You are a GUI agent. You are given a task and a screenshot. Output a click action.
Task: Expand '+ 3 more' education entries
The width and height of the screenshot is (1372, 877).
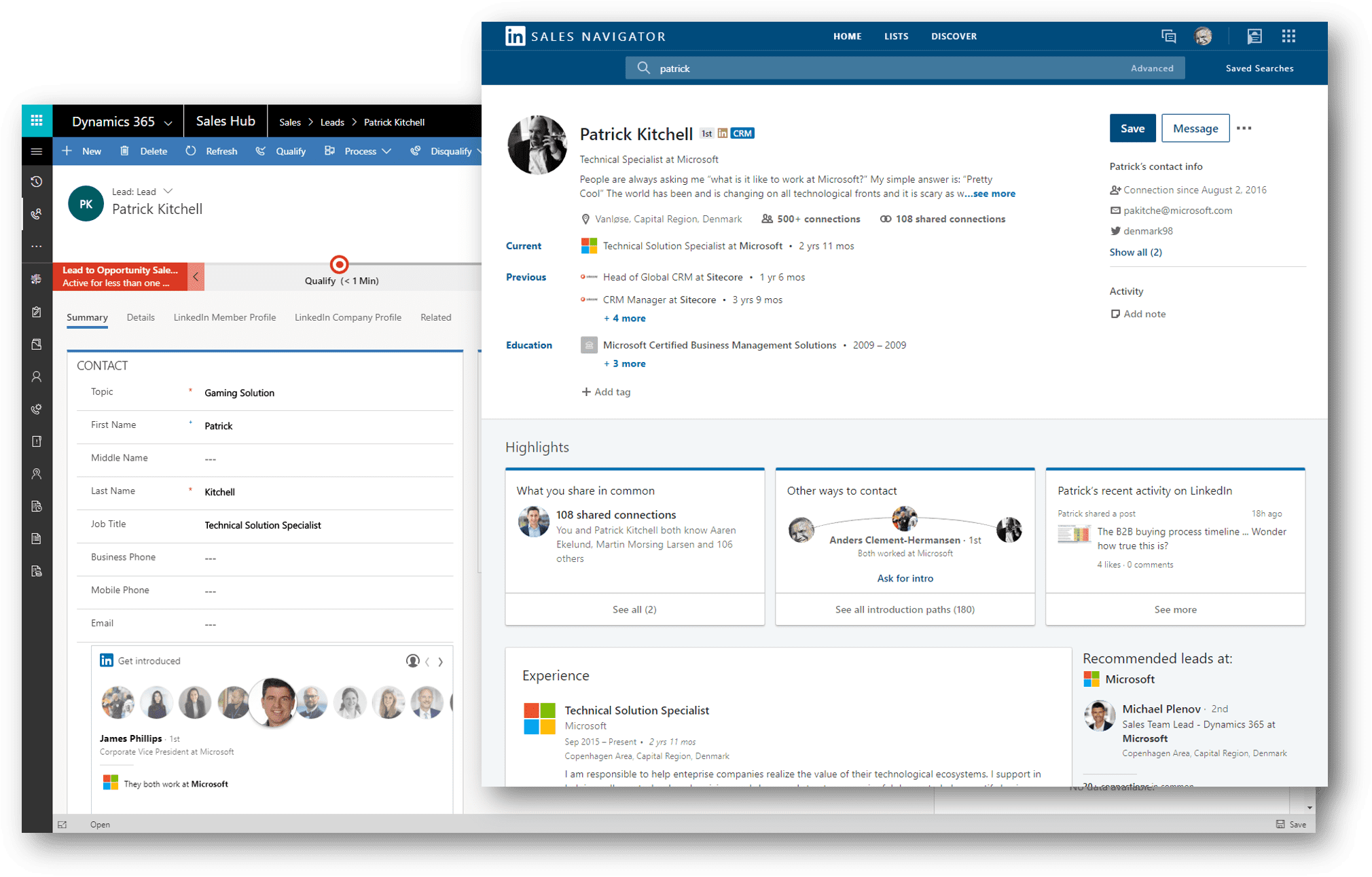click(x=625, y=363)
